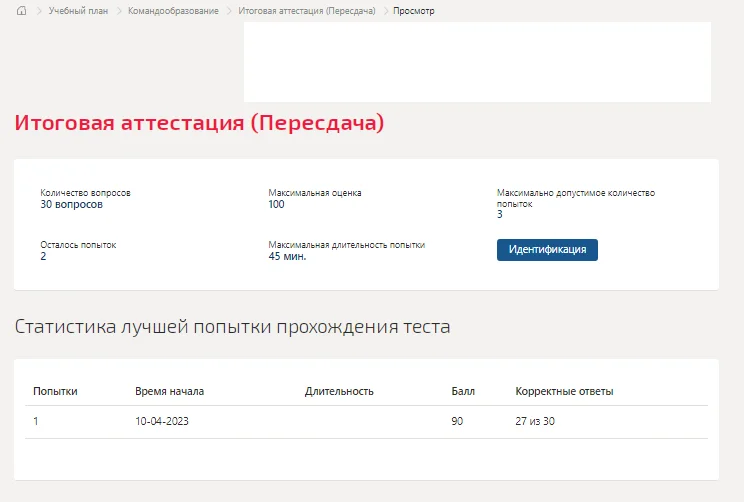The width and height of the screenshot is (744, 502).
Task: Select the 27 из 30 correct answers cell
Action: [535, 421]
